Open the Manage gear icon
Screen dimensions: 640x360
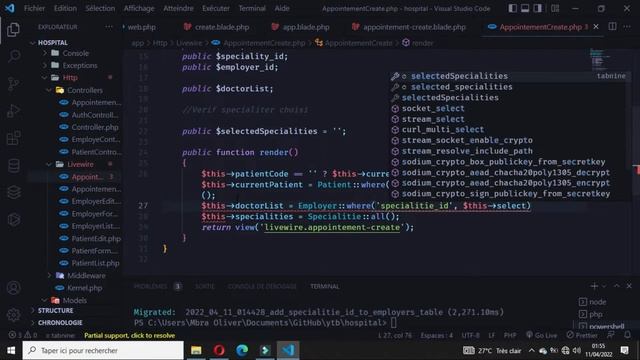click(x=13, y=315)
